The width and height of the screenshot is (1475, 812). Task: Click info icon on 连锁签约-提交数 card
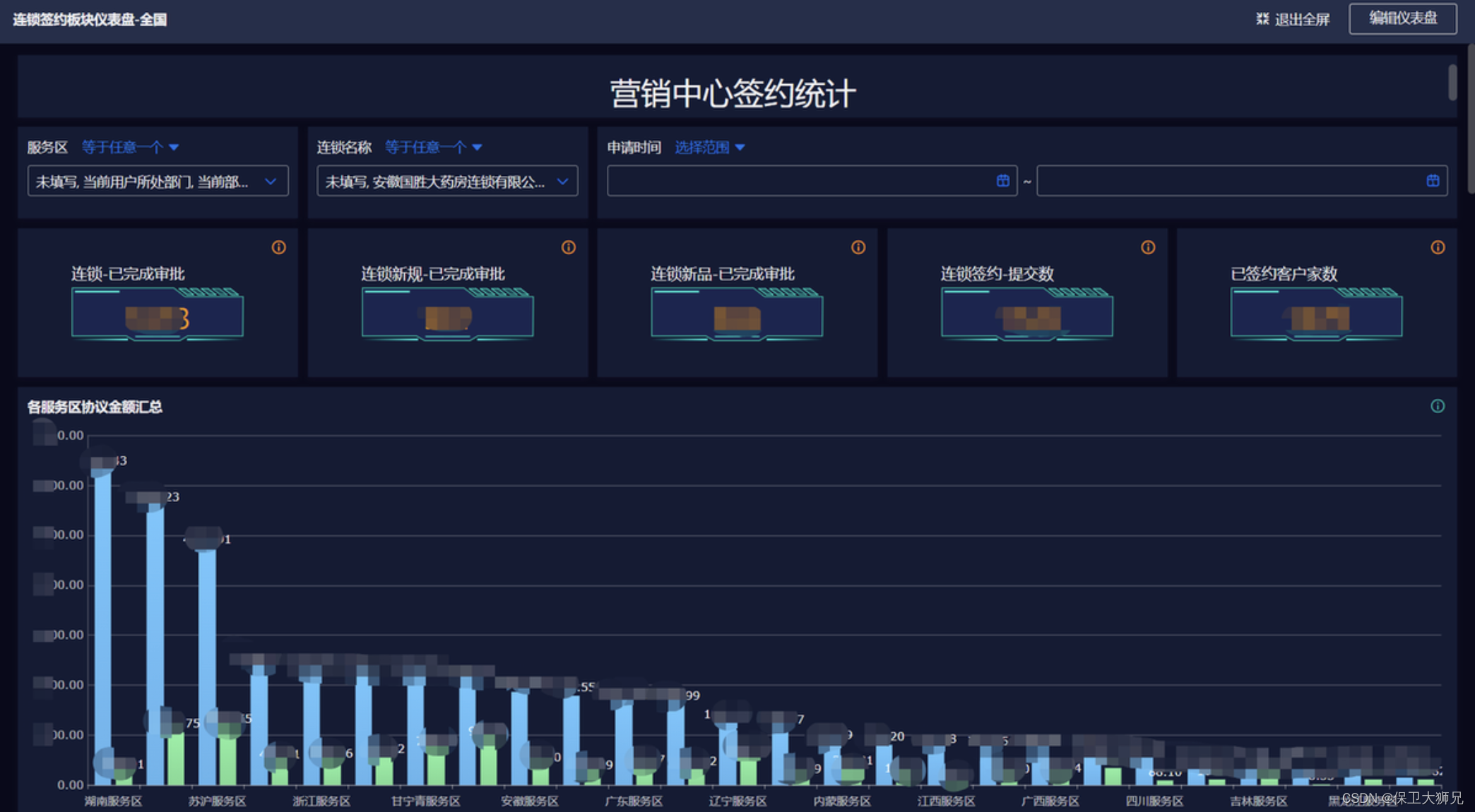coord(1148,247)
